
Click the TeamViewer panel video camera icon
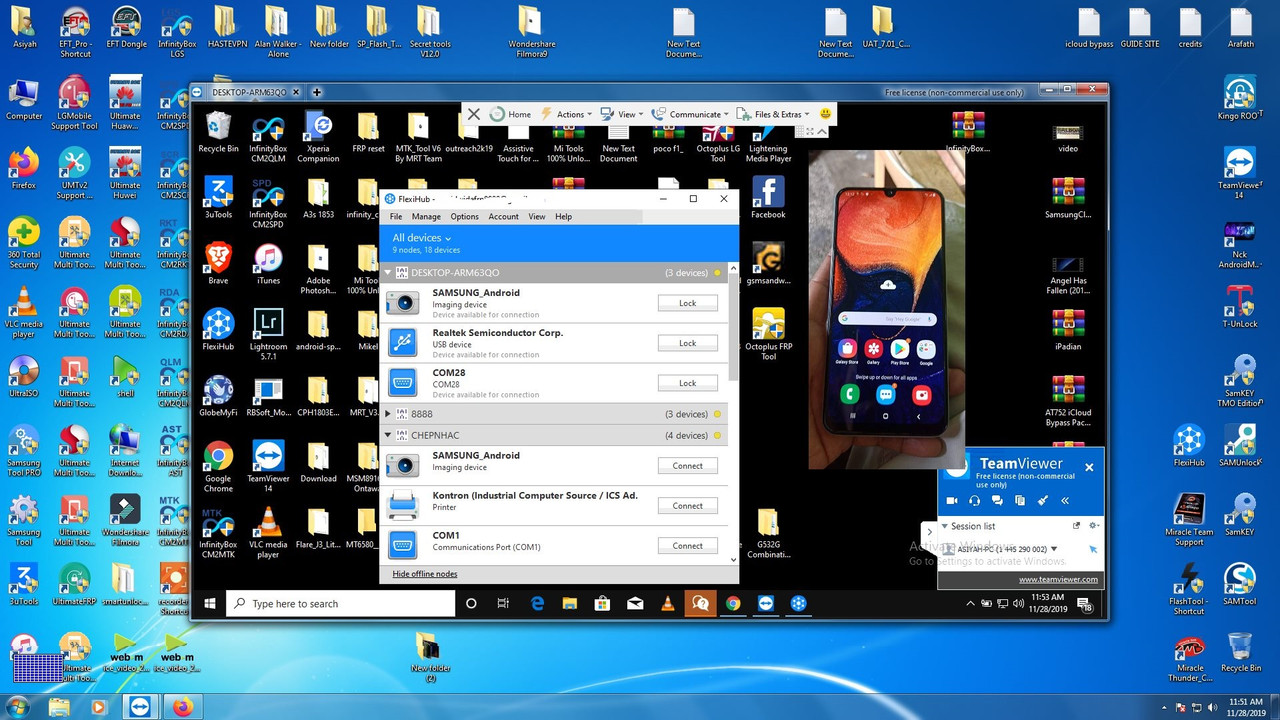click(x=952, y=500)
